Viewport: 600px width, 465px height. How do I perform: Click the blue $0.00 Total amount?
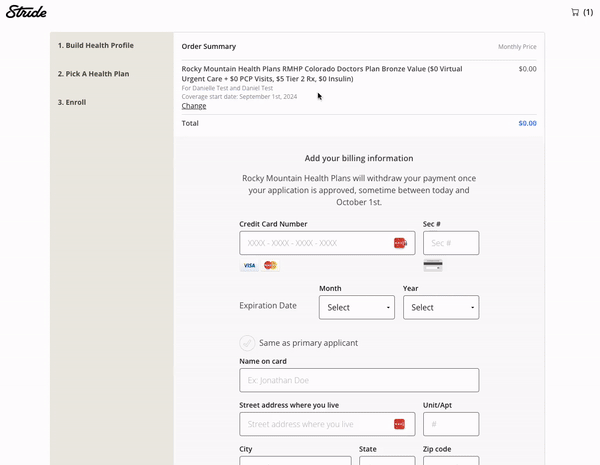pyautogui.click(x=527, y=123)
